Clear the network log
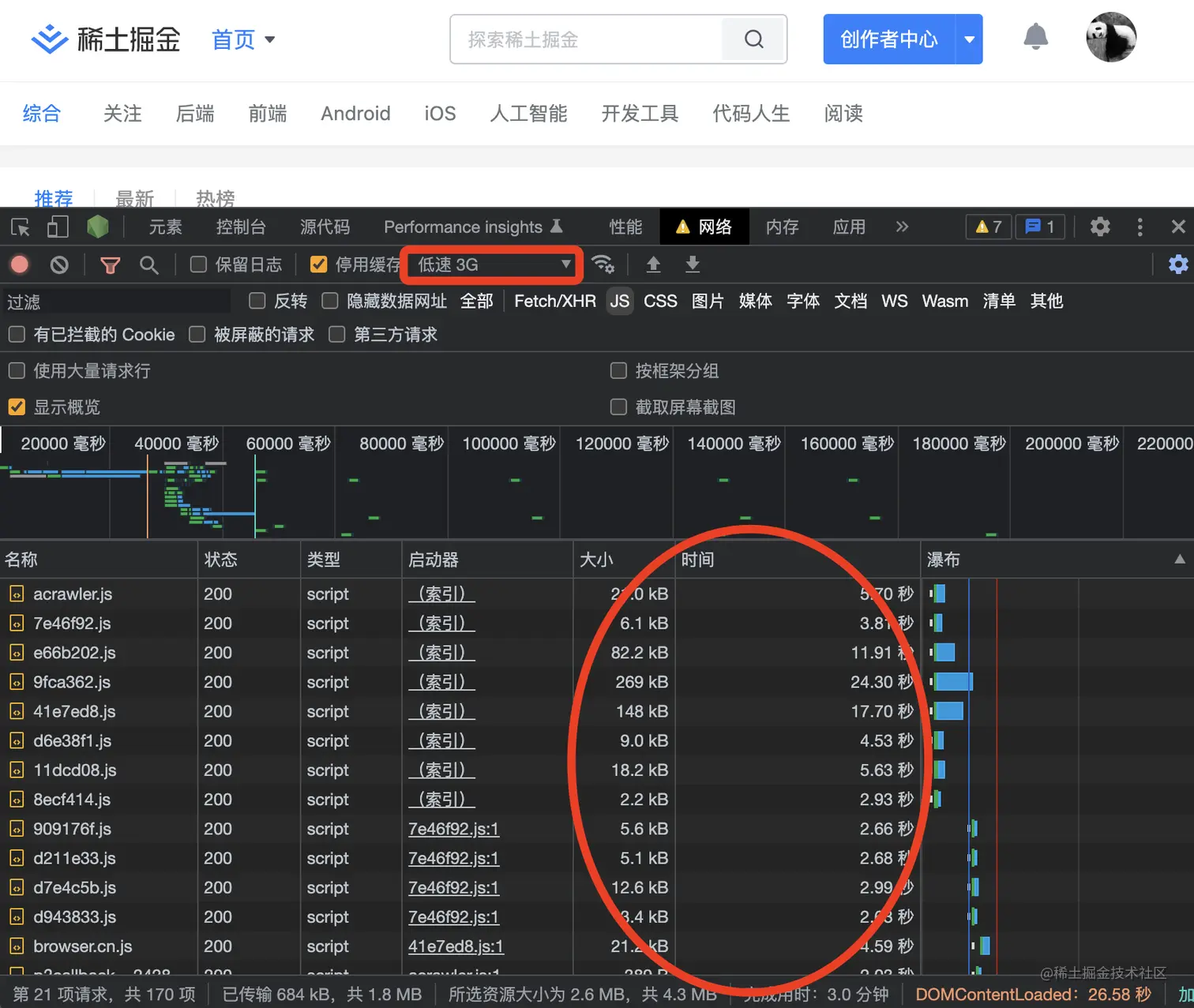This screenshot has width=1194, height=1008. tap(59, 264)
